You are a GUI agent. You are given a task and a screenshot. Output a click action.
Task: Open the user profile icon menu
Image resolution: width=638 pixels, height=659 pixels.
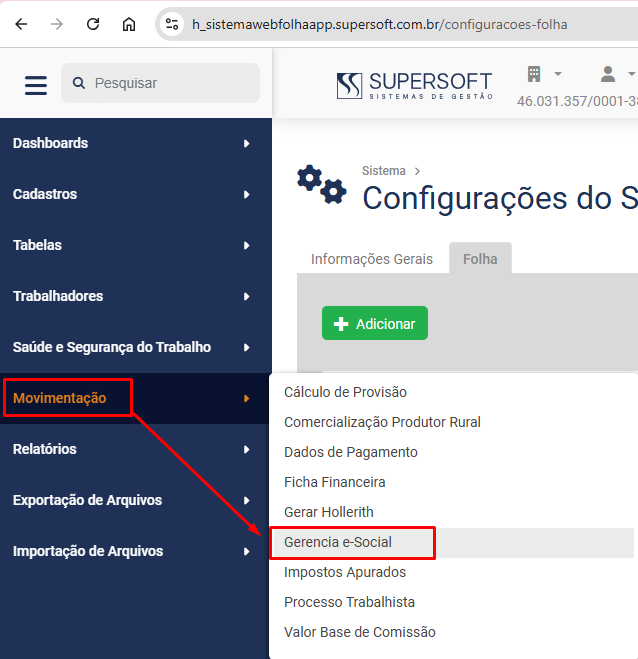pyautogui.click(x=608, y=74)
